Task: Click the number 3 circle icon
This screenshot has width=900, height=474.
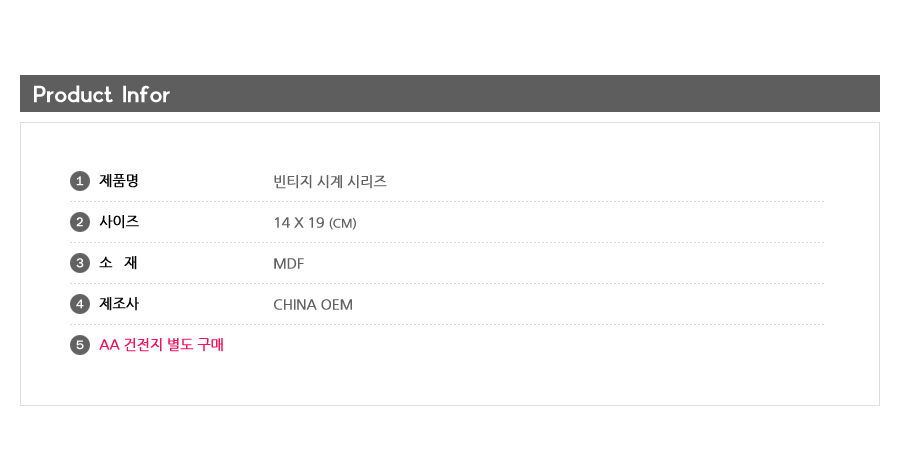Action: pyautogui.click(x=80, y=263)
